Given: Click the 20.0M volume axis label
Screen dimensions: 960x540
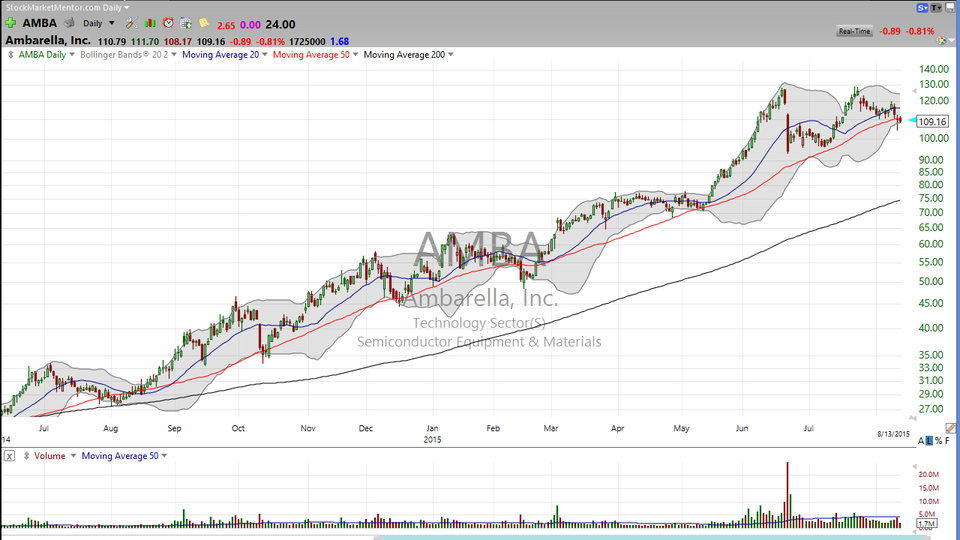Looking at the screenshot, I should 929,474.
